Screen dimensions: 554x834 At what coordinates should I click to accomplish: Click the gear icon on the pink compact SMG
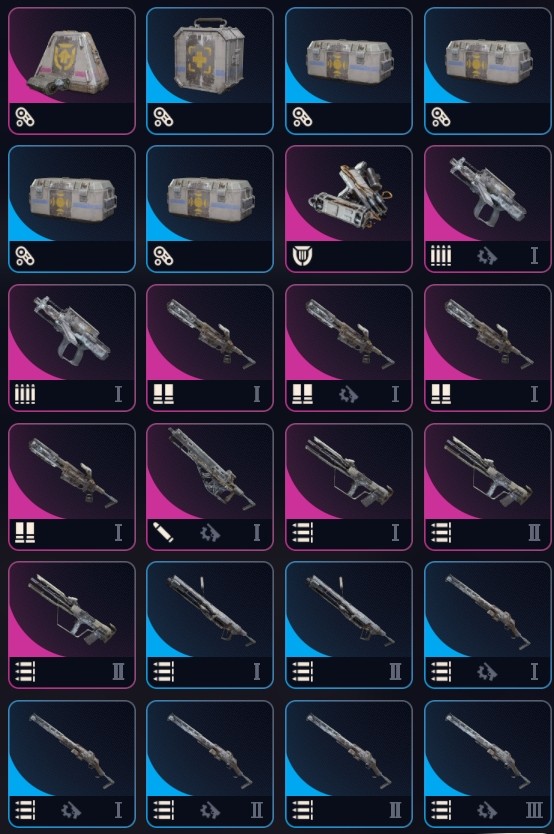tap(487, 256)
